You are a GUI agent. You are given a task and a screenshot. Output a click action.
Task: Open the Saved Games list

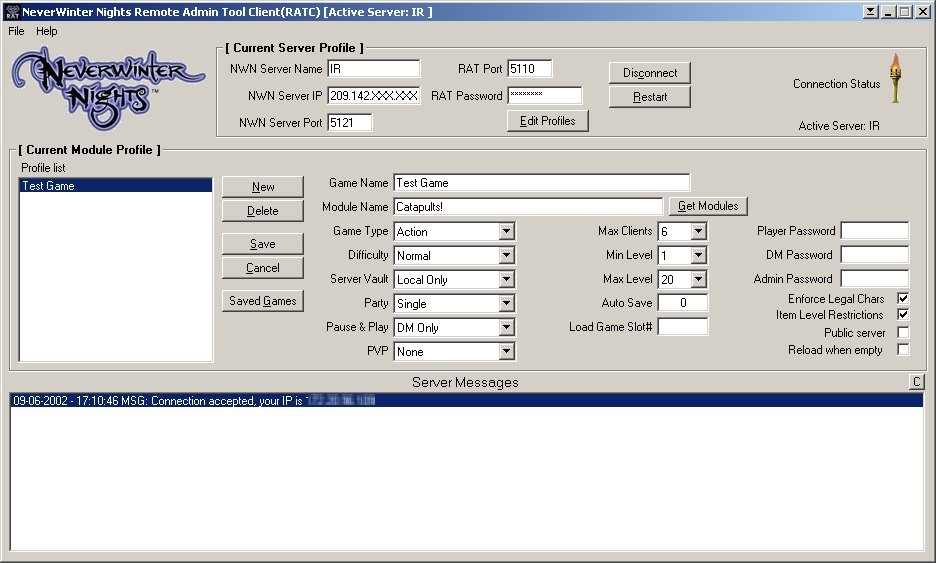(263, 301)
